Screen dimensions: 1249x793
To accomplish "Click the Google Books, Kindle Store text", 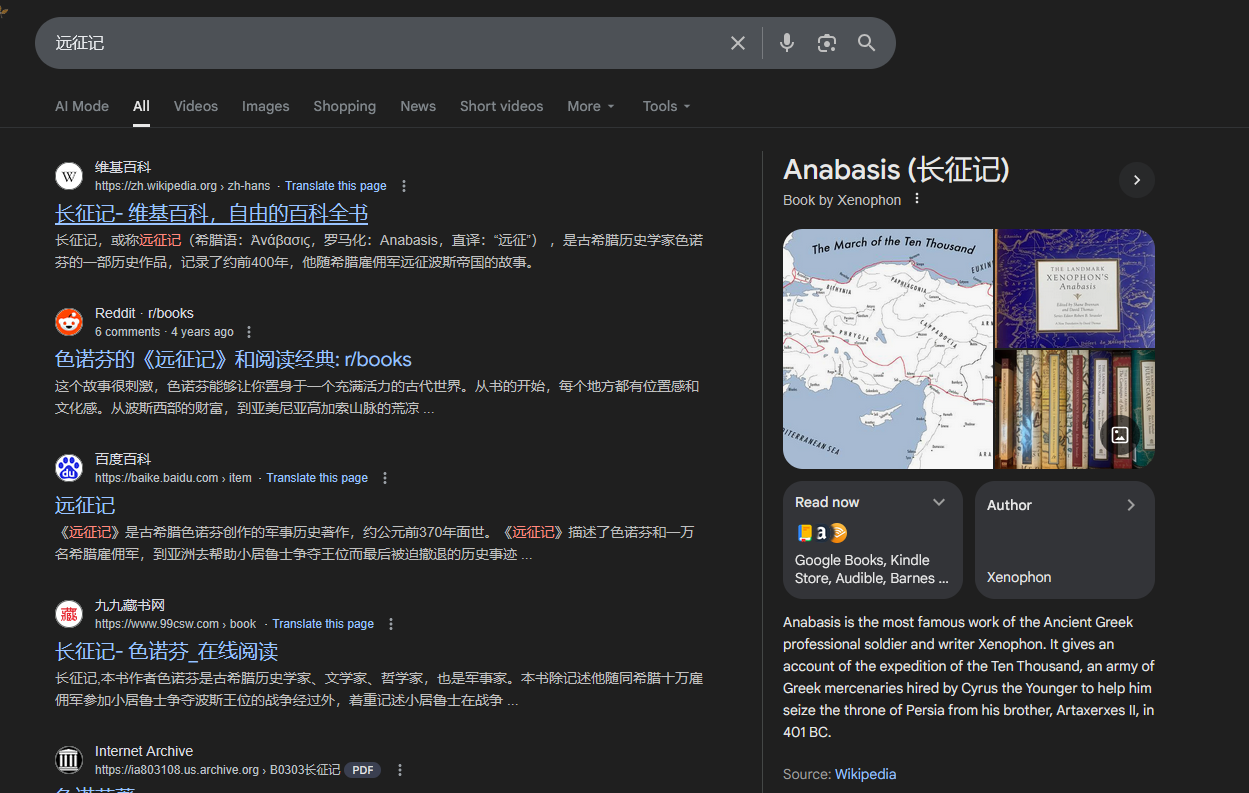I will (x=871, y=569).
